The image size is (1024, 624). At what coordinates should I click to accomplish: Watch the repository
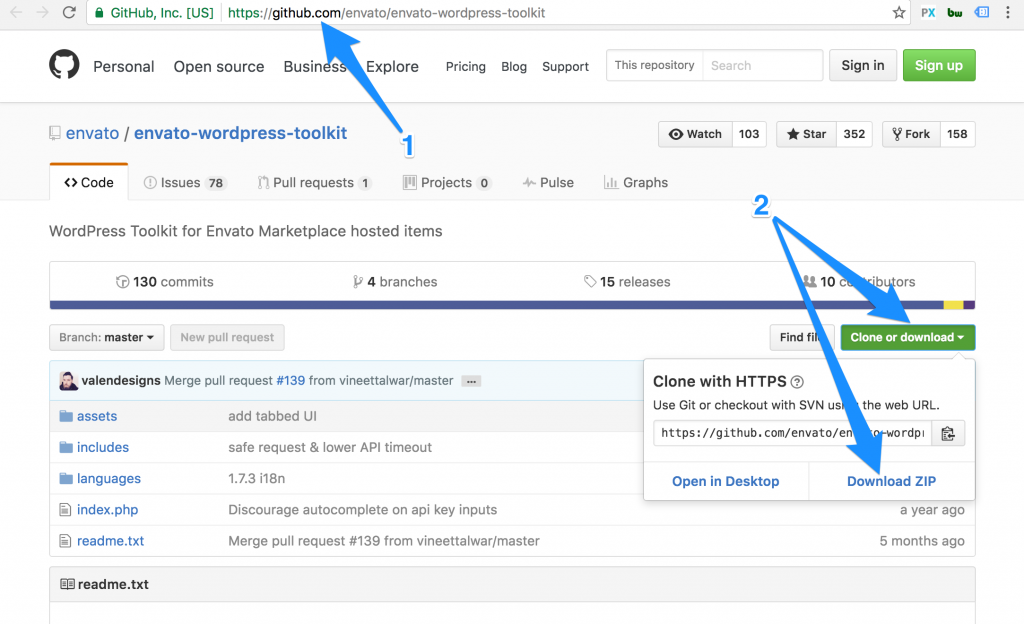[x=696, y=134]
